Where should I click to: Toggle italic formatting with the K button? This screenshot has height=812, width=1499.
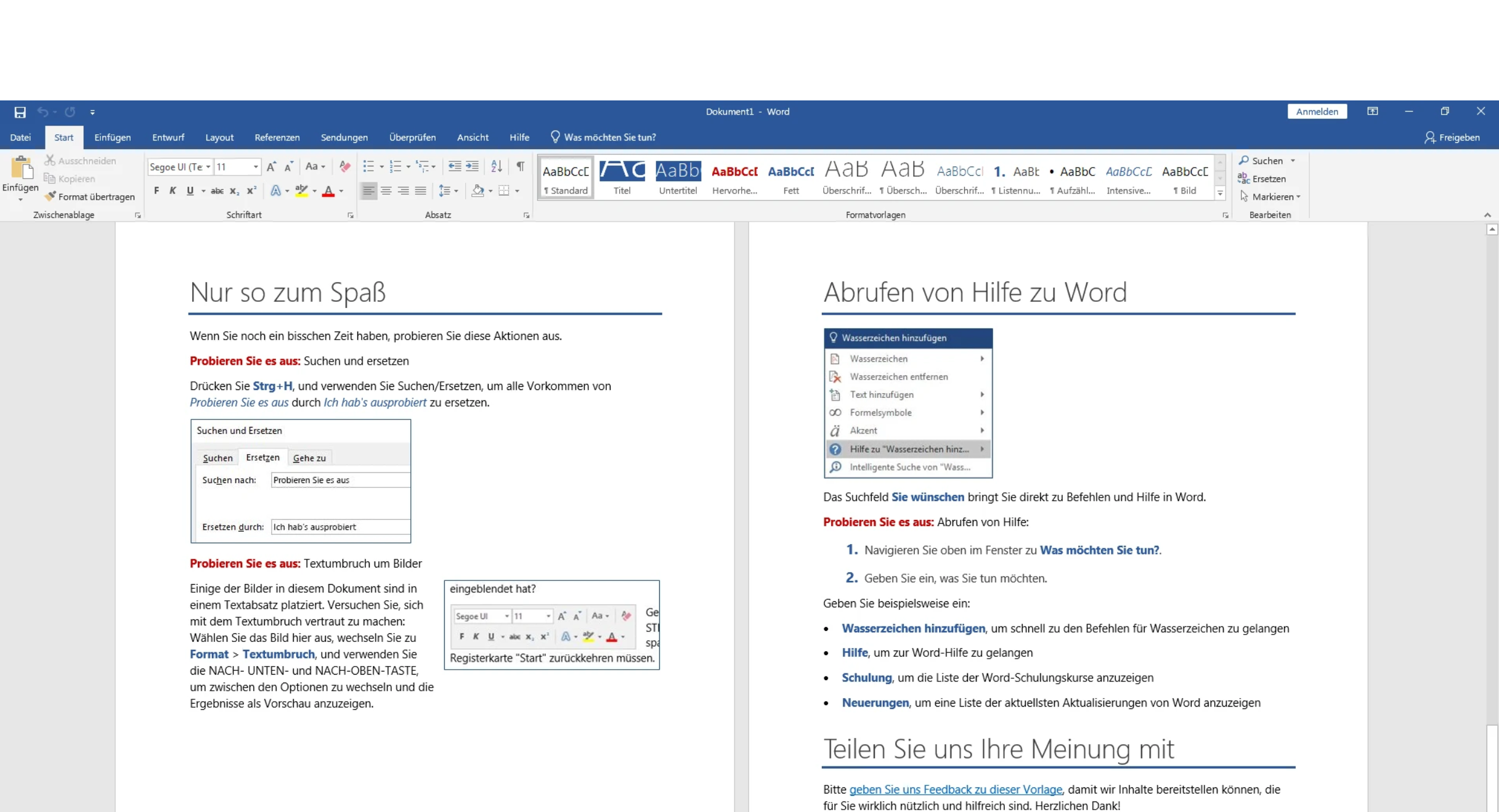(173, 191)
